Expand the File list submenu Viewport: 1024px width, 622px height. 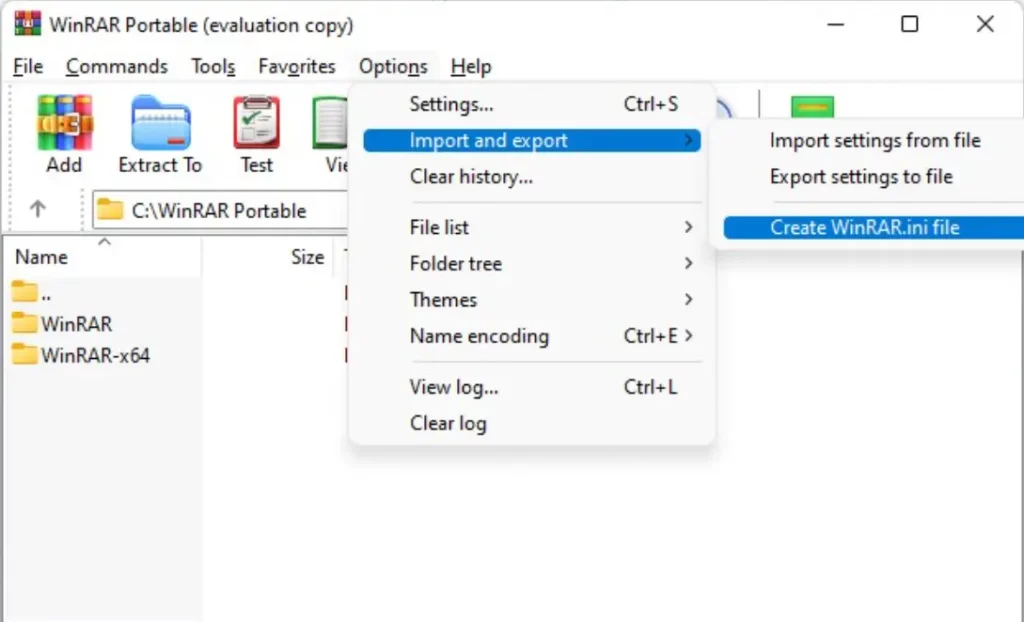(438, 227)
